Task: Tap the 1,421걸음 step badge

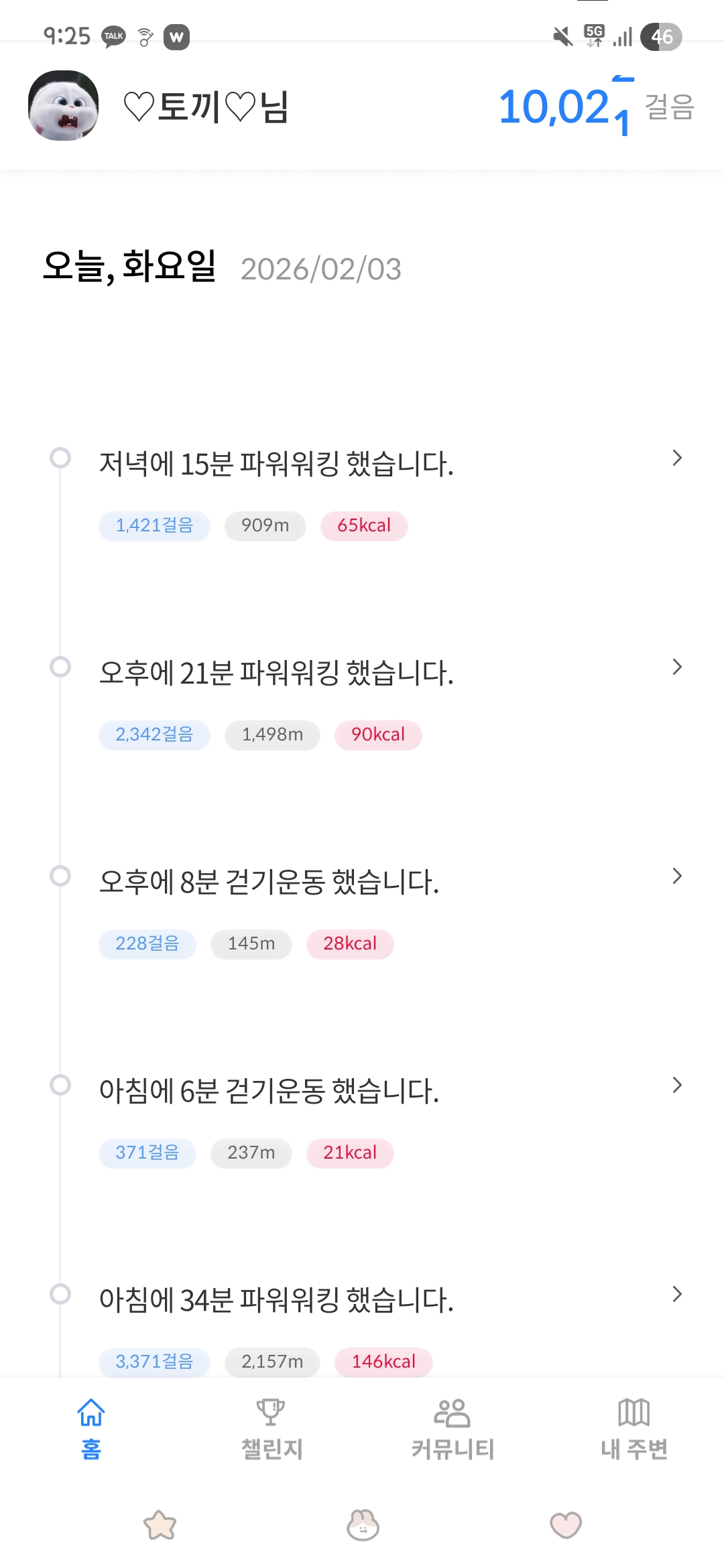Action: coord(154,525)
